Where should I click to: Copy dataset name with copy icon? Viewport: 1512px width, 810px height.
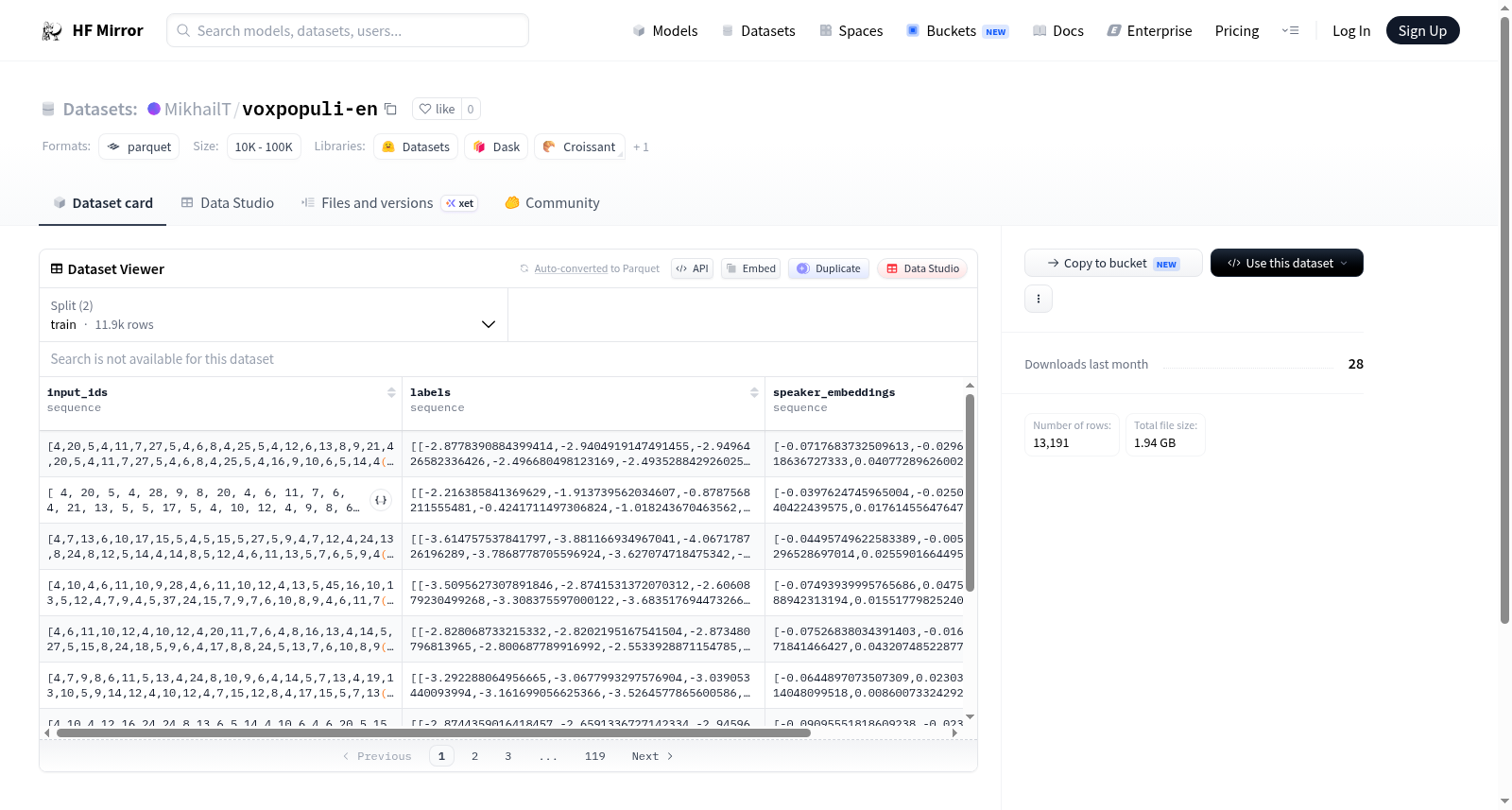click(390, 109)
